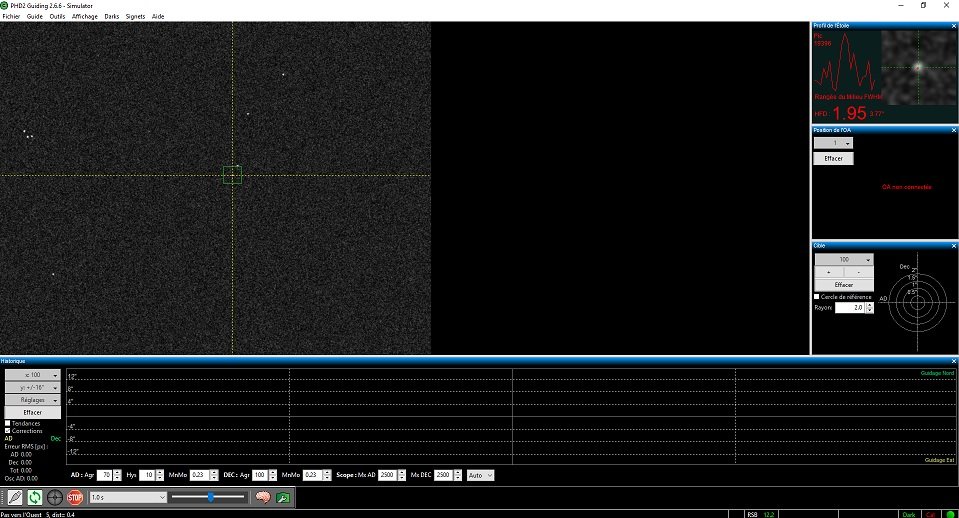Click the minus zoom button in Cible
The image size is (959, 518).
[859, 272]
